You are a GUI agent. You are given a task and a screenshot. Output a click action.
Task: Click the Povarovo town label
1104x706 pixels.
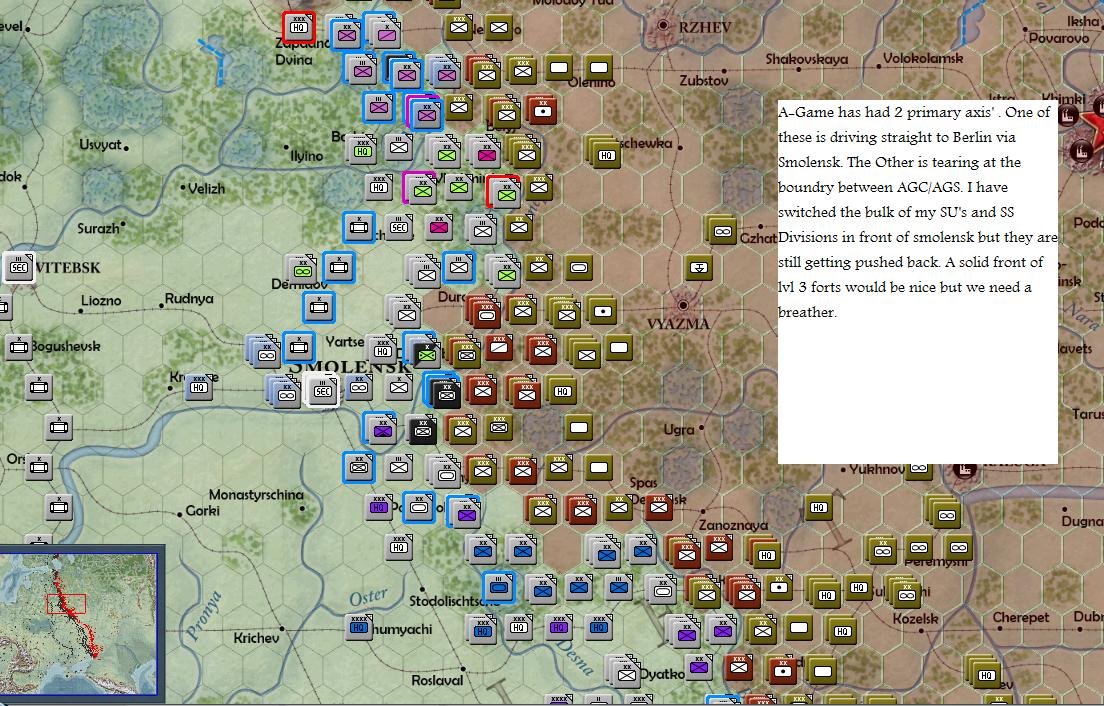click(1059, 38)
